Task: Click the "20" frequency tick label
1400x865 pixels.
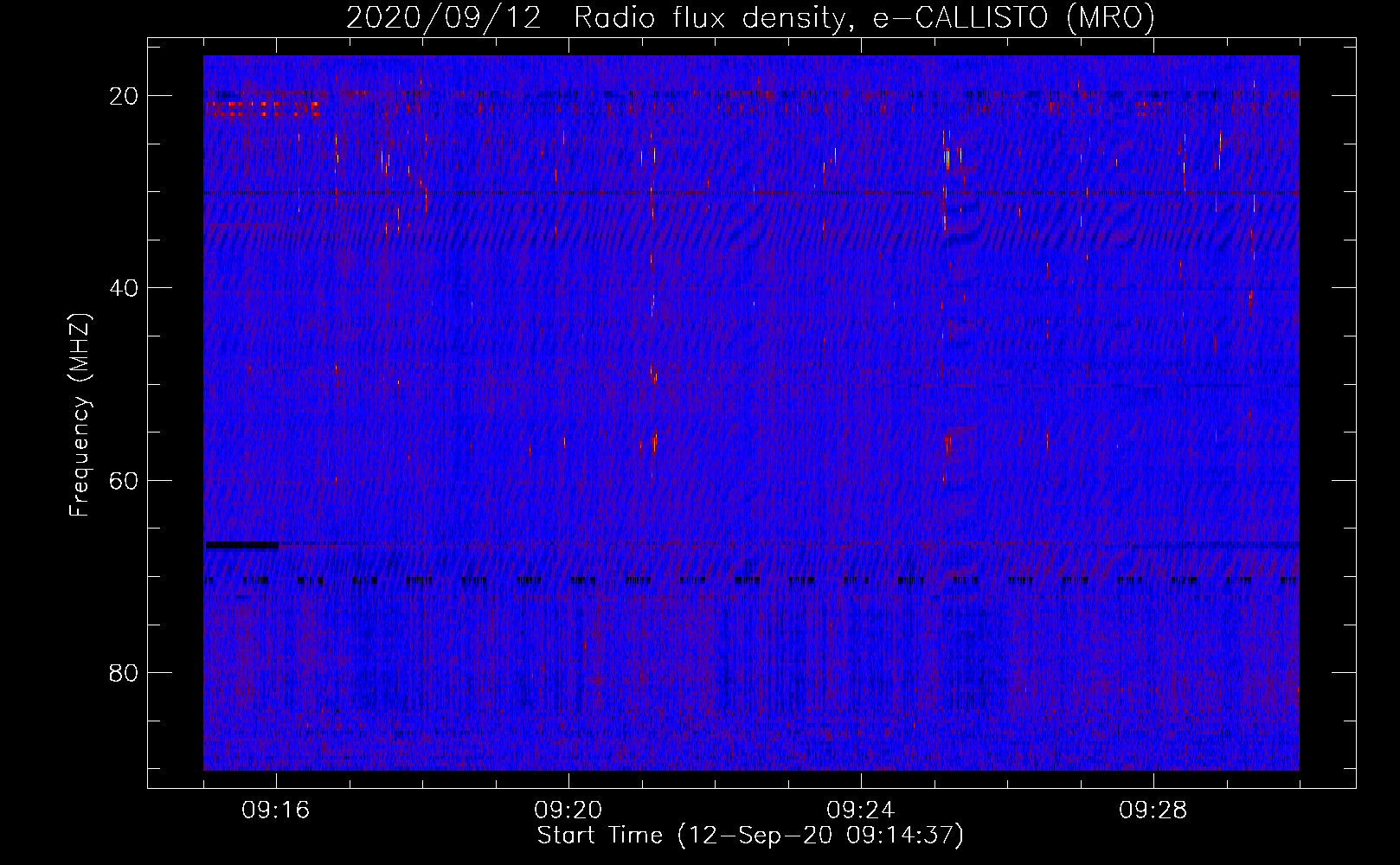Action: tap(124, 96)
